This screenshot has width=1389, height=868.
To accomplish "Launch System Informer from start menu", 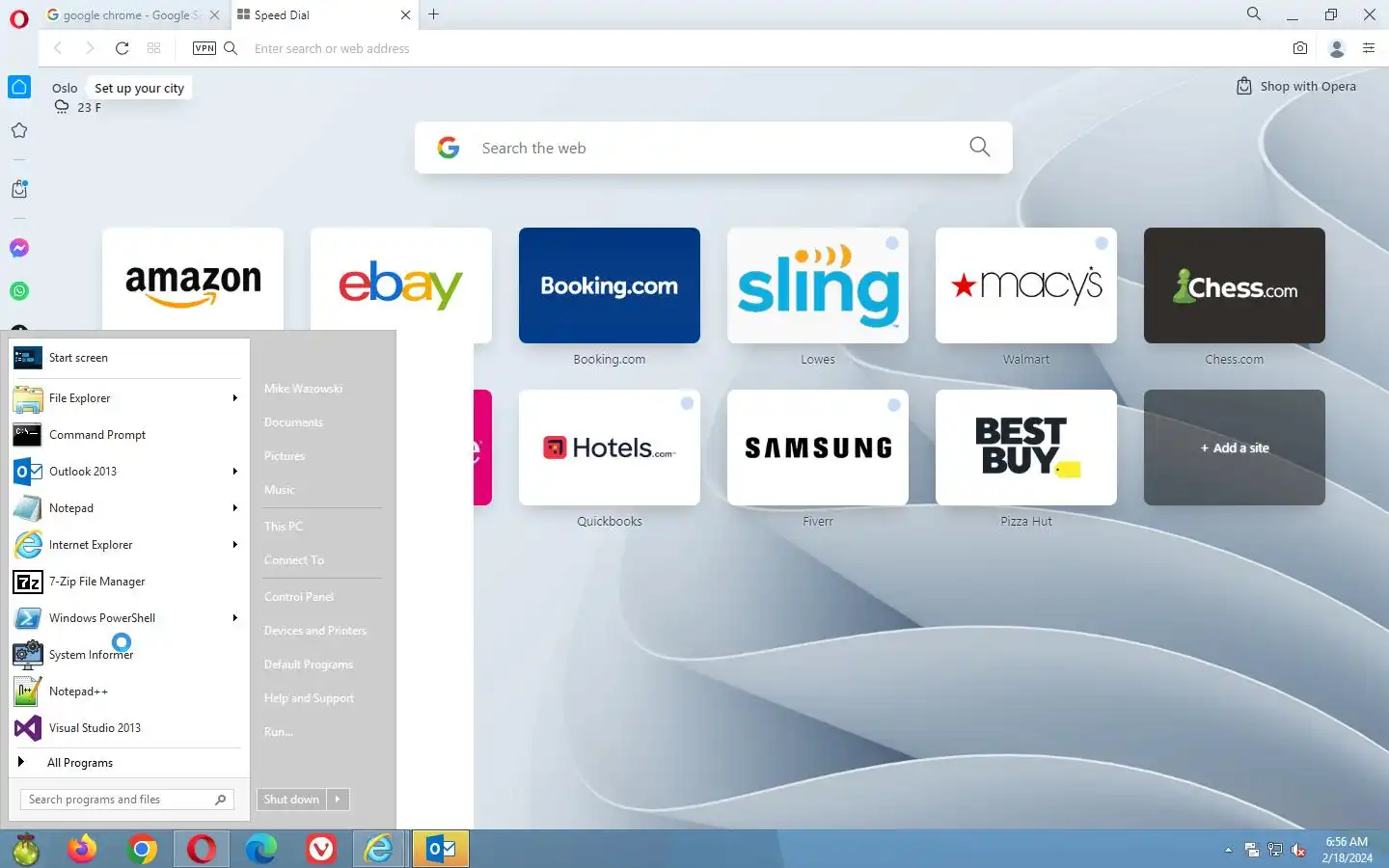I will (127, 655).
